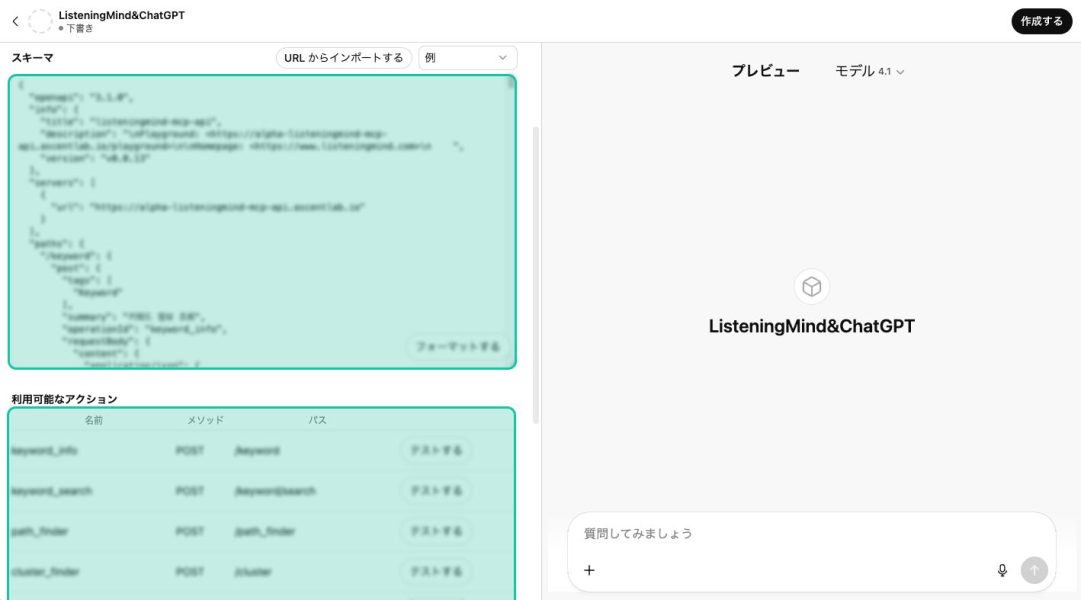Click the 作成する button
The height and width of the screenshot is (600, 1081).
1041,21
